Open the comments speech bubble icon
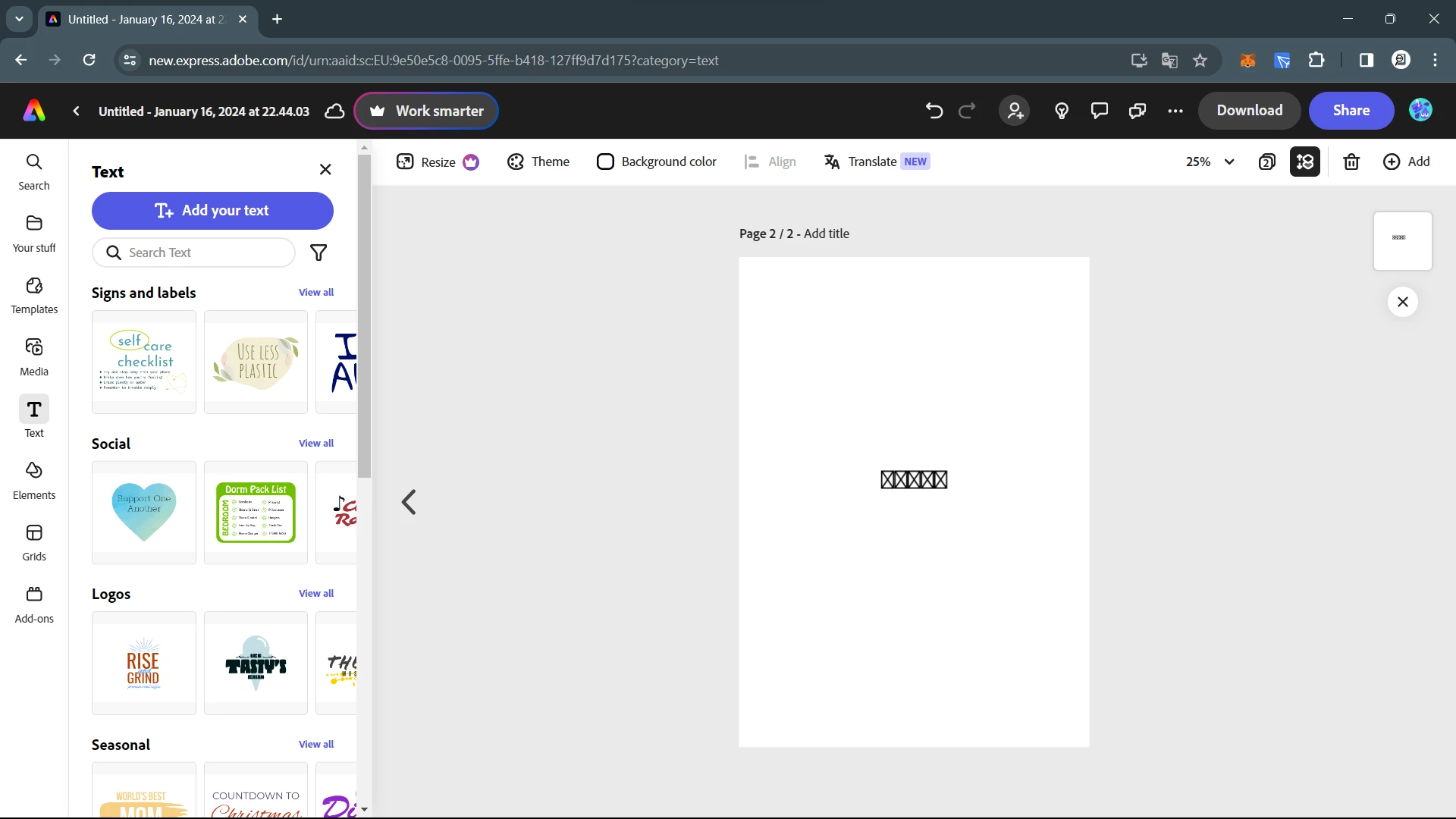1456x819 pixels. click(1099, 111)
